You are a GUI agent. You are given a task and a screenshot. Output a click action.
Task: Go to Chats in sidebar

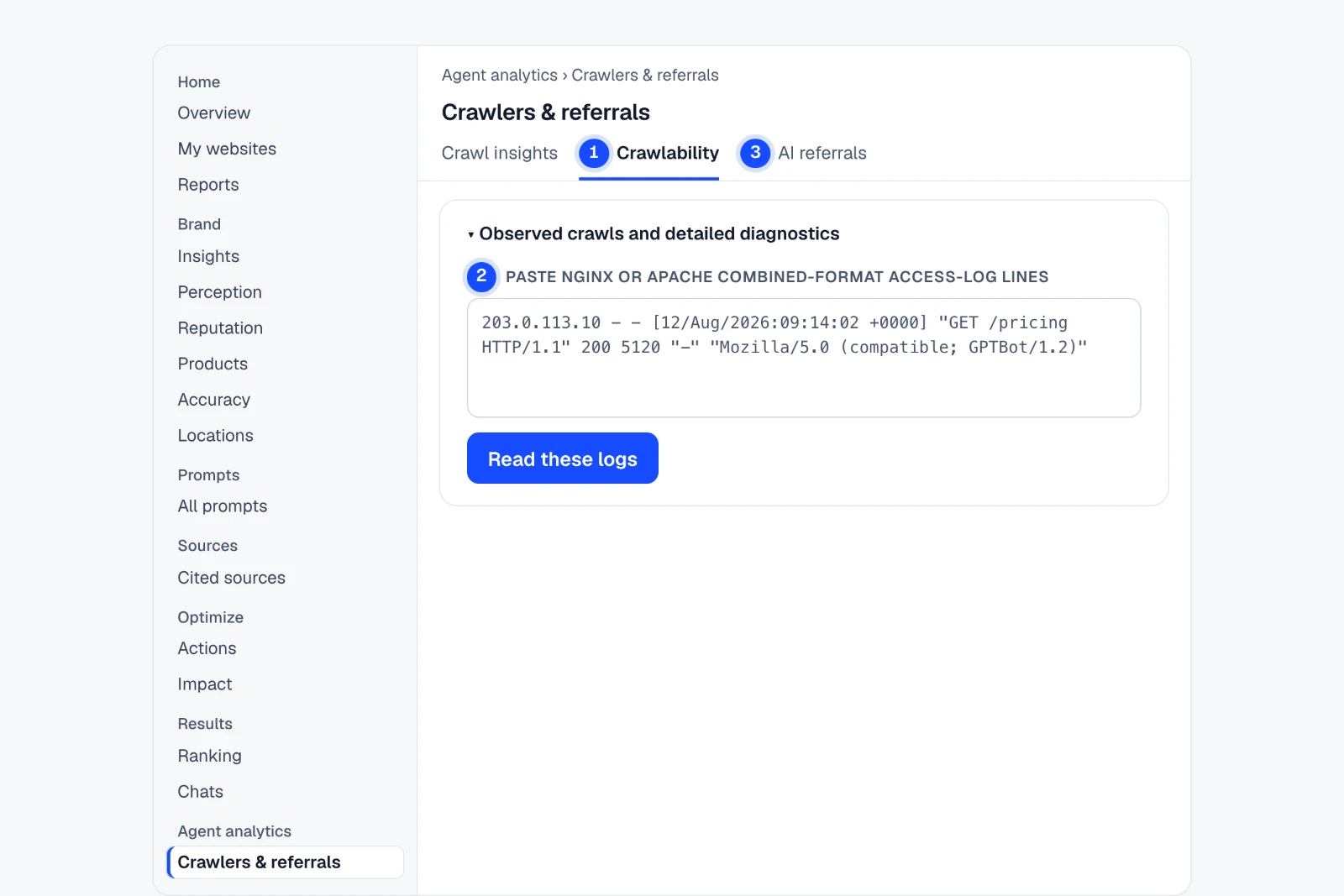pos(201,792)
